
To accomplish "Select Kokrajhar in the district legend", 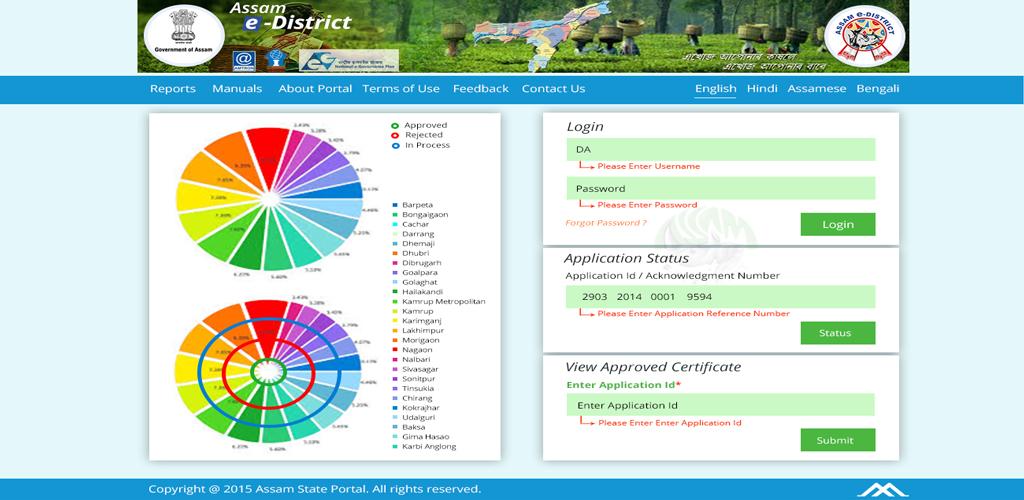I will [421, 408].
